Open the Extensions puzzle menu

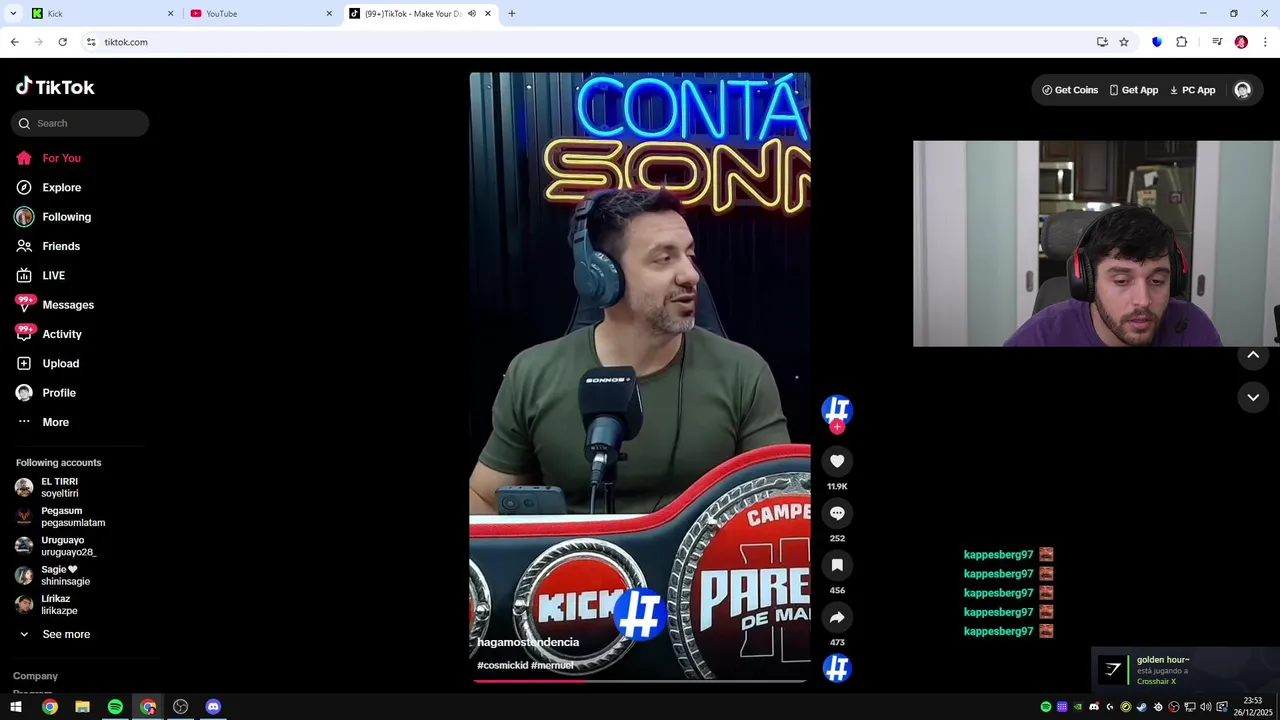(x=1182, y=42)
